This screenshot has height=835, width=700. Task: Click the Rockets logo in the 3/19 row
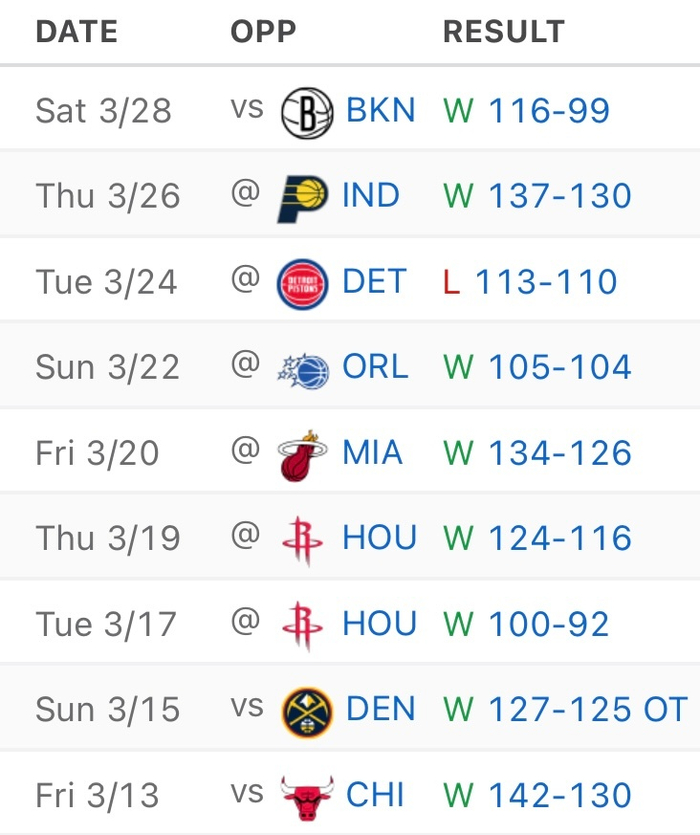[x=302, y=539]
